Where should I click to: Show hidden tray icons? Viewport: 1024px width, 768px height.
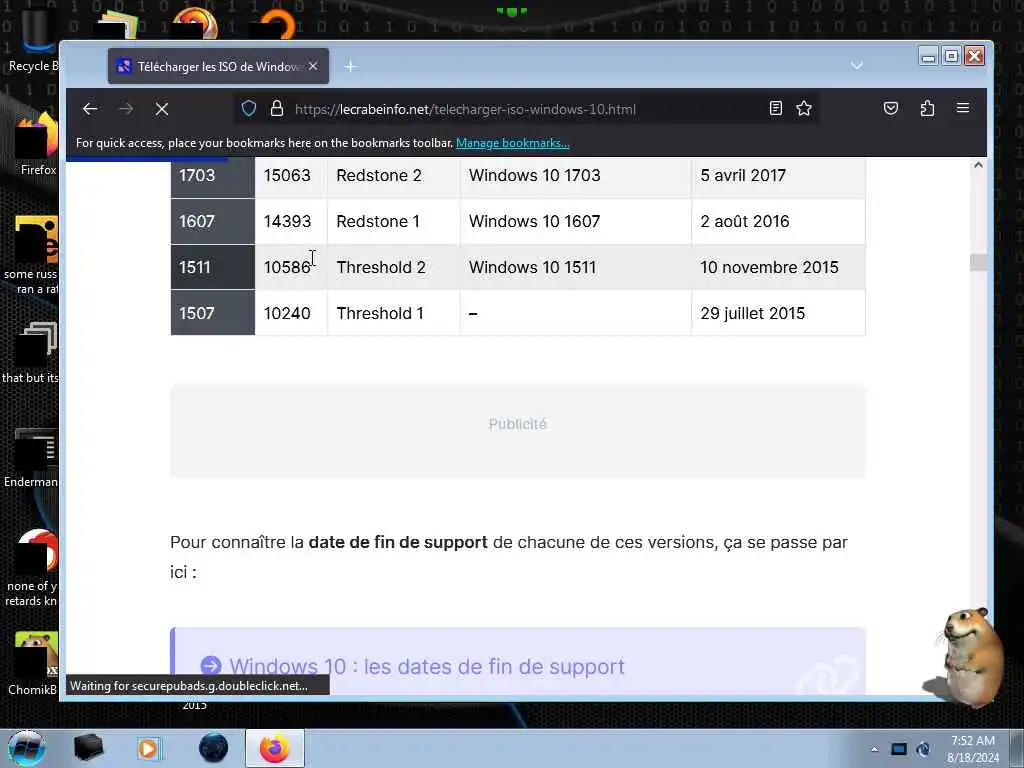pos(874,749)
